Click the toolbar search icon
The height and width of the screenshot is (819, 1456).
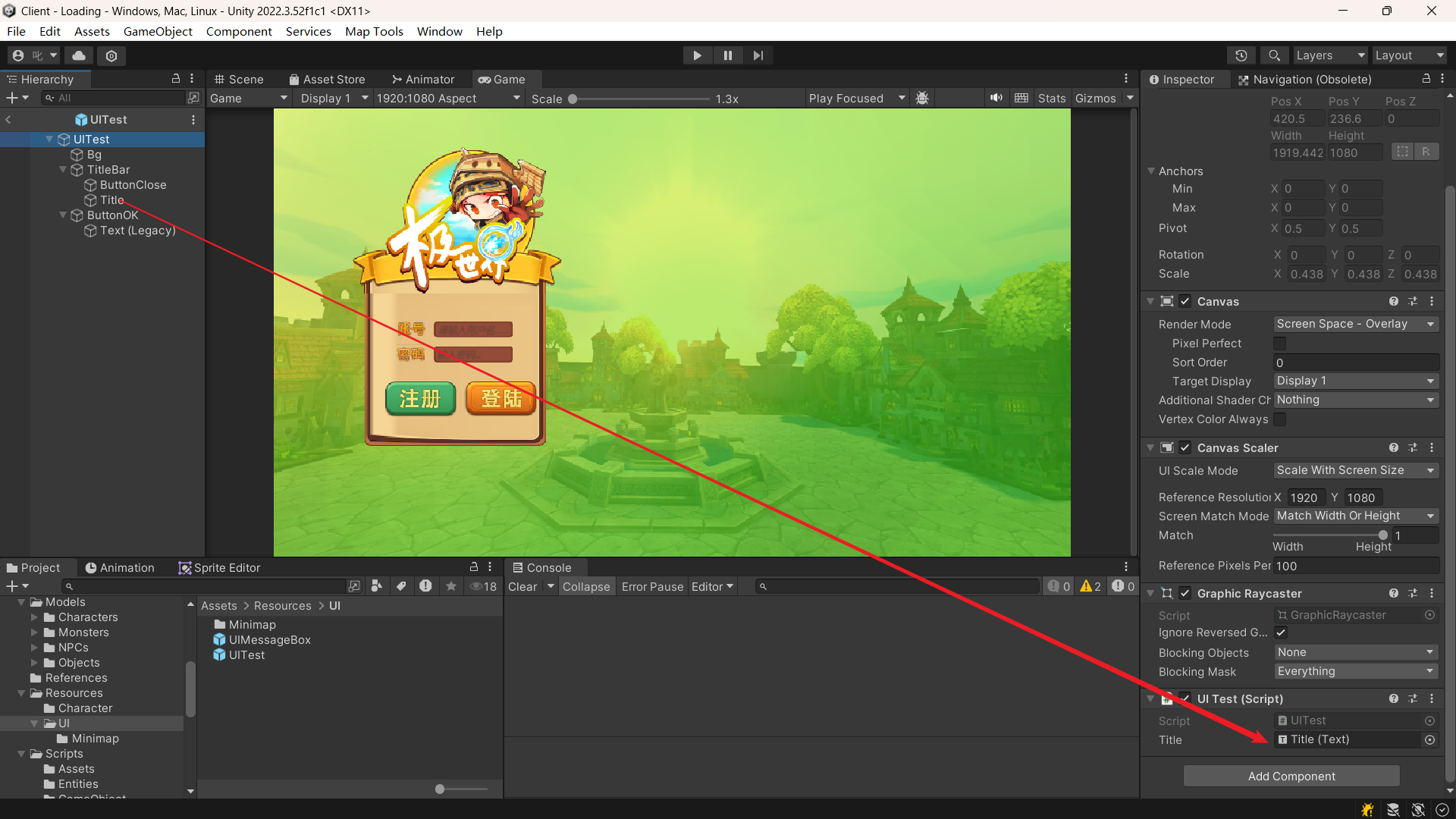1274,55
